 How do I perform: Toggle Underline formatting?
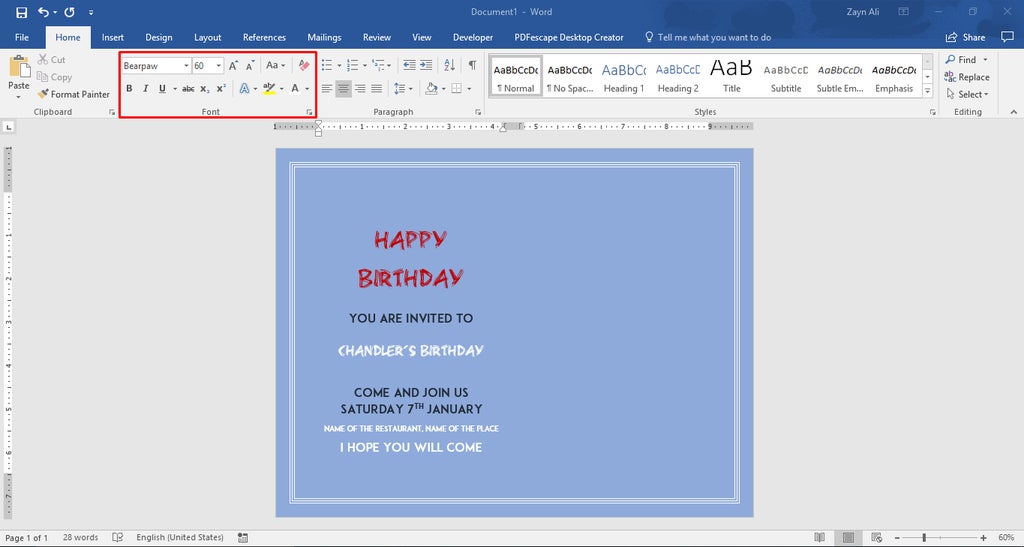[162, 89]
